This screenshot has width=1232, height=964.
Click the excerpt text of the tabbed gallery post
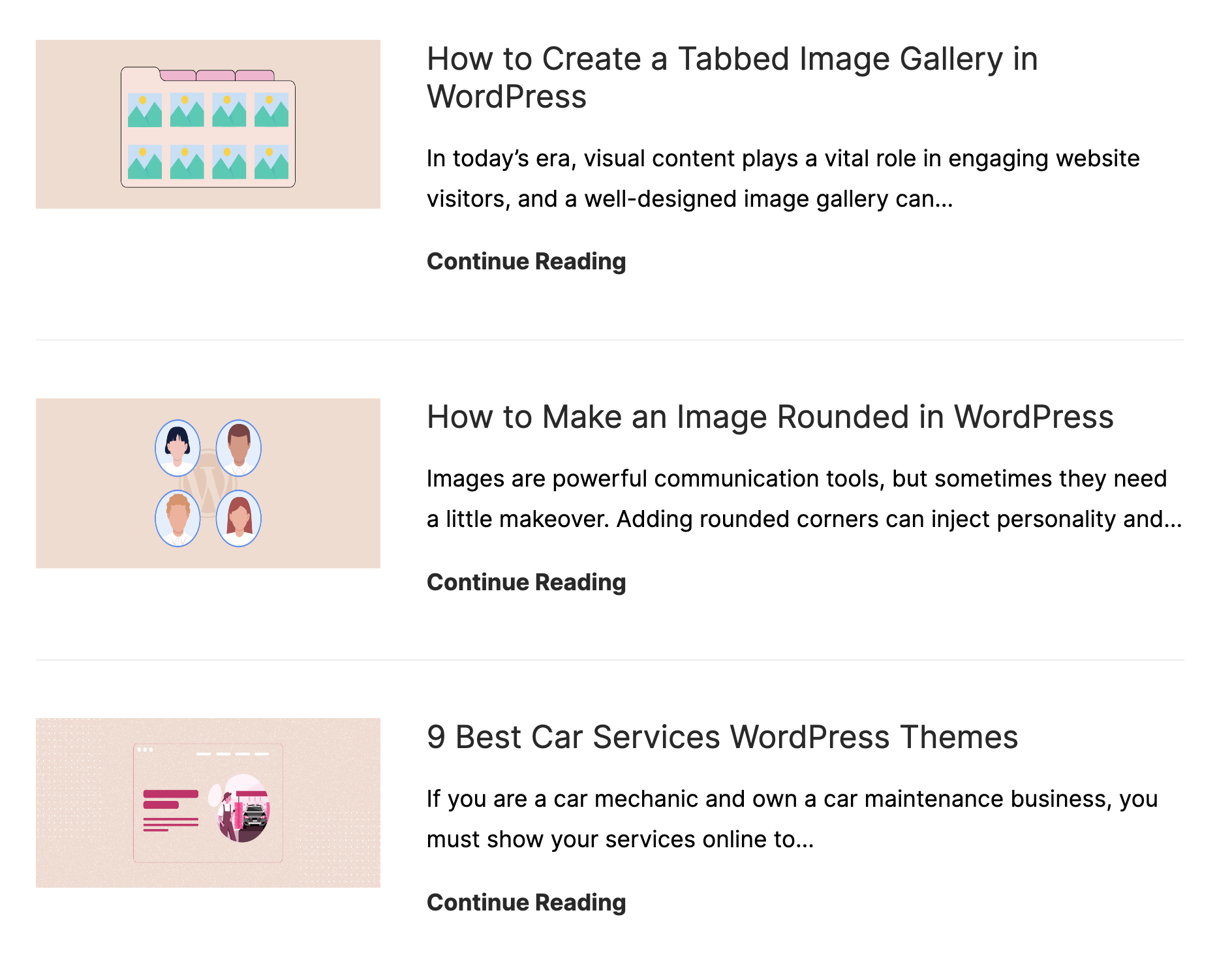click(x=783, y=178)
